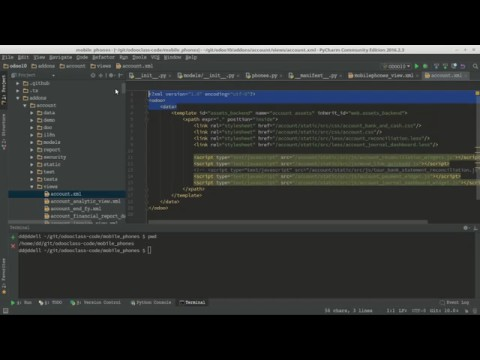The width and height of the screenshot is (480, 360).
Task: Expand the models folder in project tree
Action: [x=32, y=142]
